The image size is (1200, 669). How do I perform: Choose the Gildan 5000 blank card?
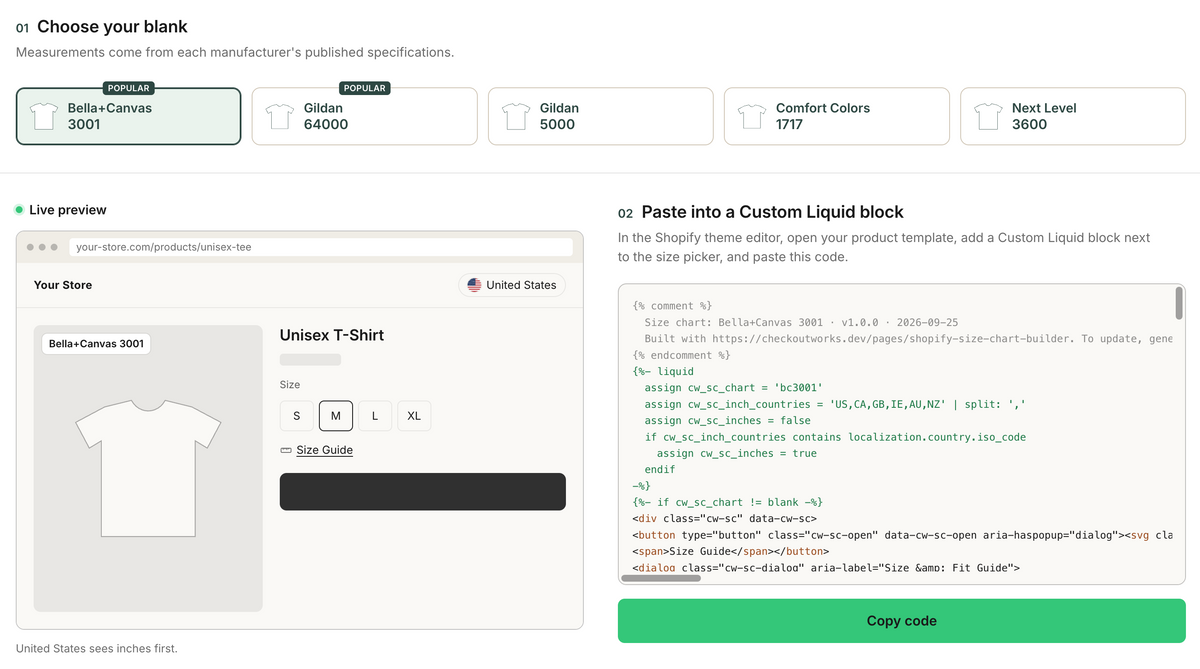pyautogui.click(x=600, y=116)
